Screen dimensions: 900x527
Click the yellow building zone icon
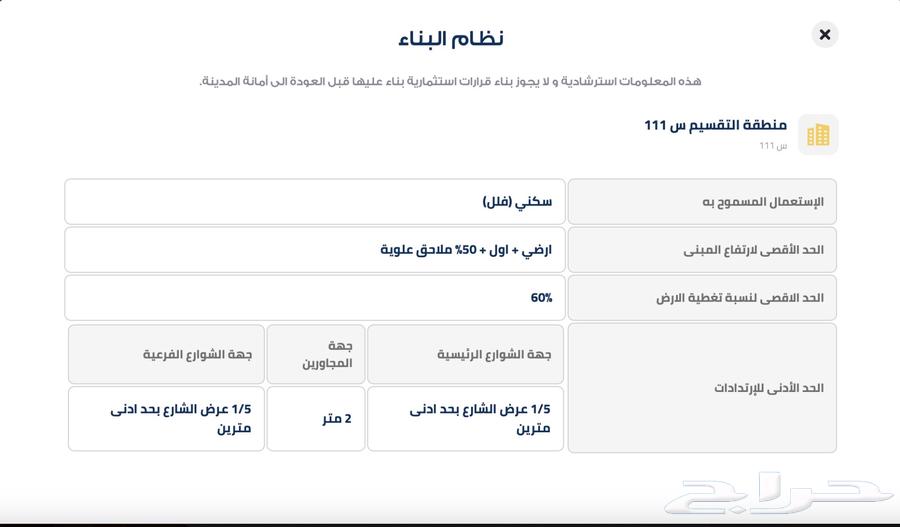point(818,135)
